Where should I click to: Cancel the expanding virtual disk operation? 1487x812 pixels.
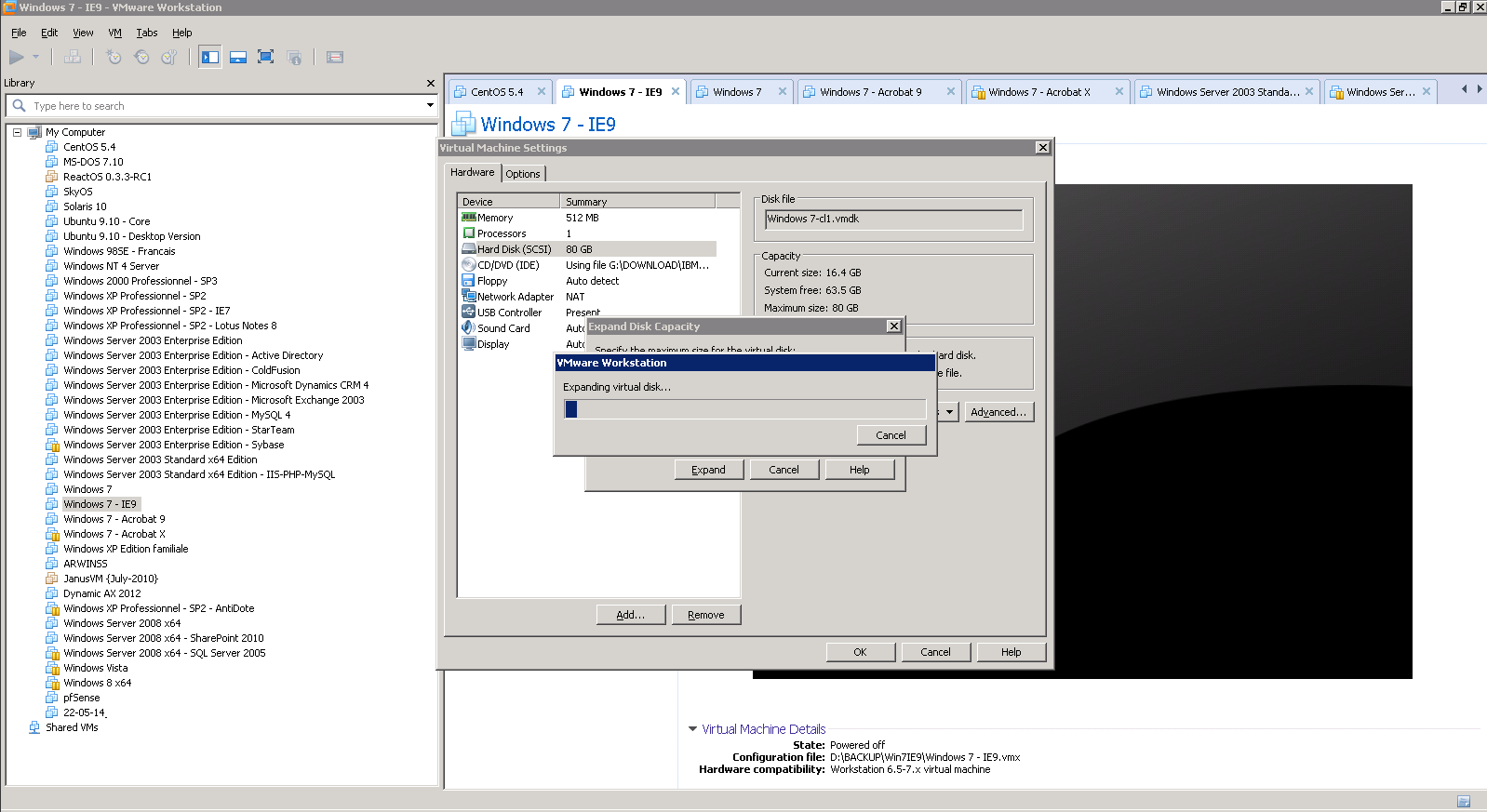point(891,435)
